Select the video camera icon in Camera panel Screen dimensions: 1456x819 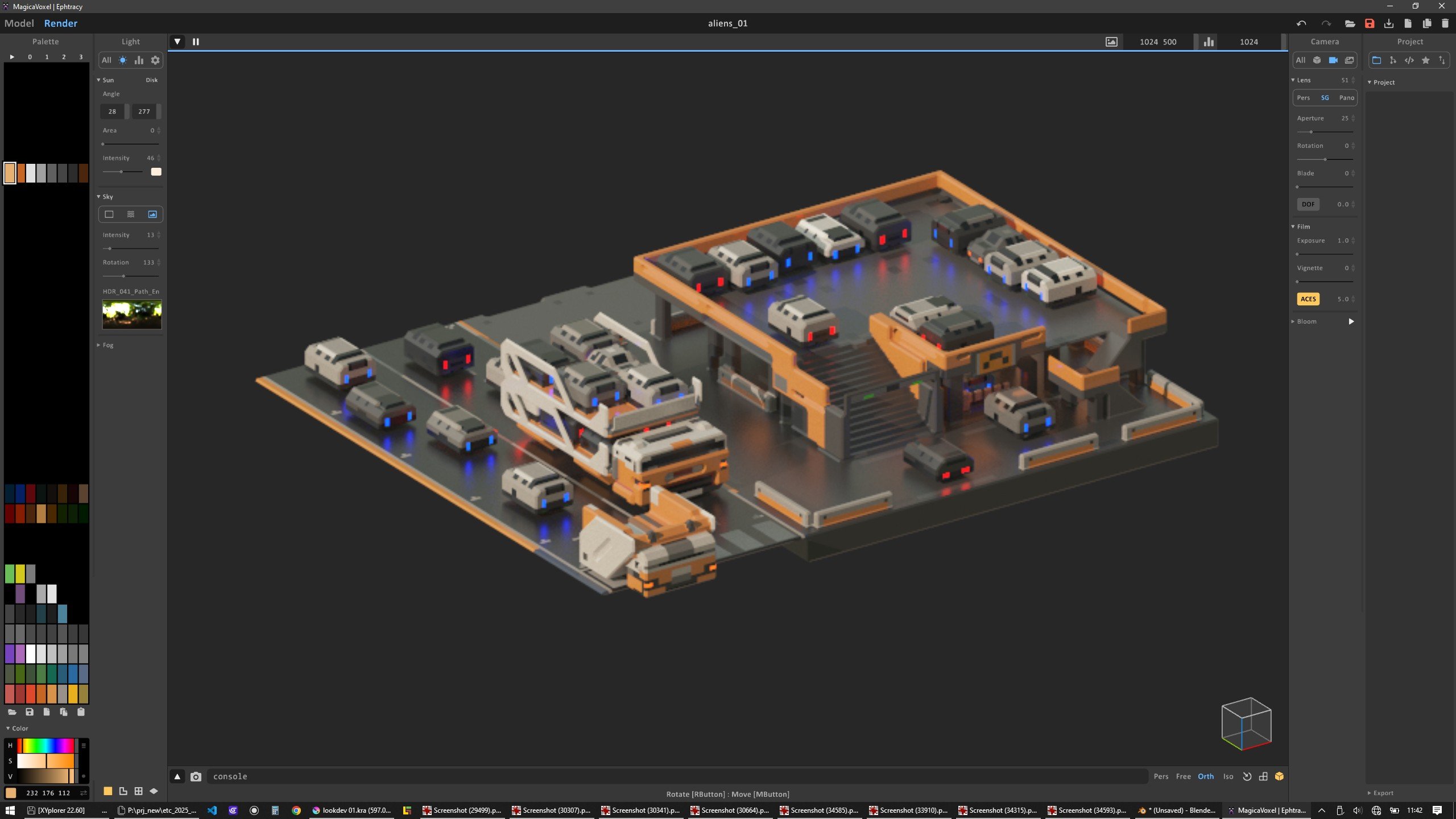[x=1333, y=60]
